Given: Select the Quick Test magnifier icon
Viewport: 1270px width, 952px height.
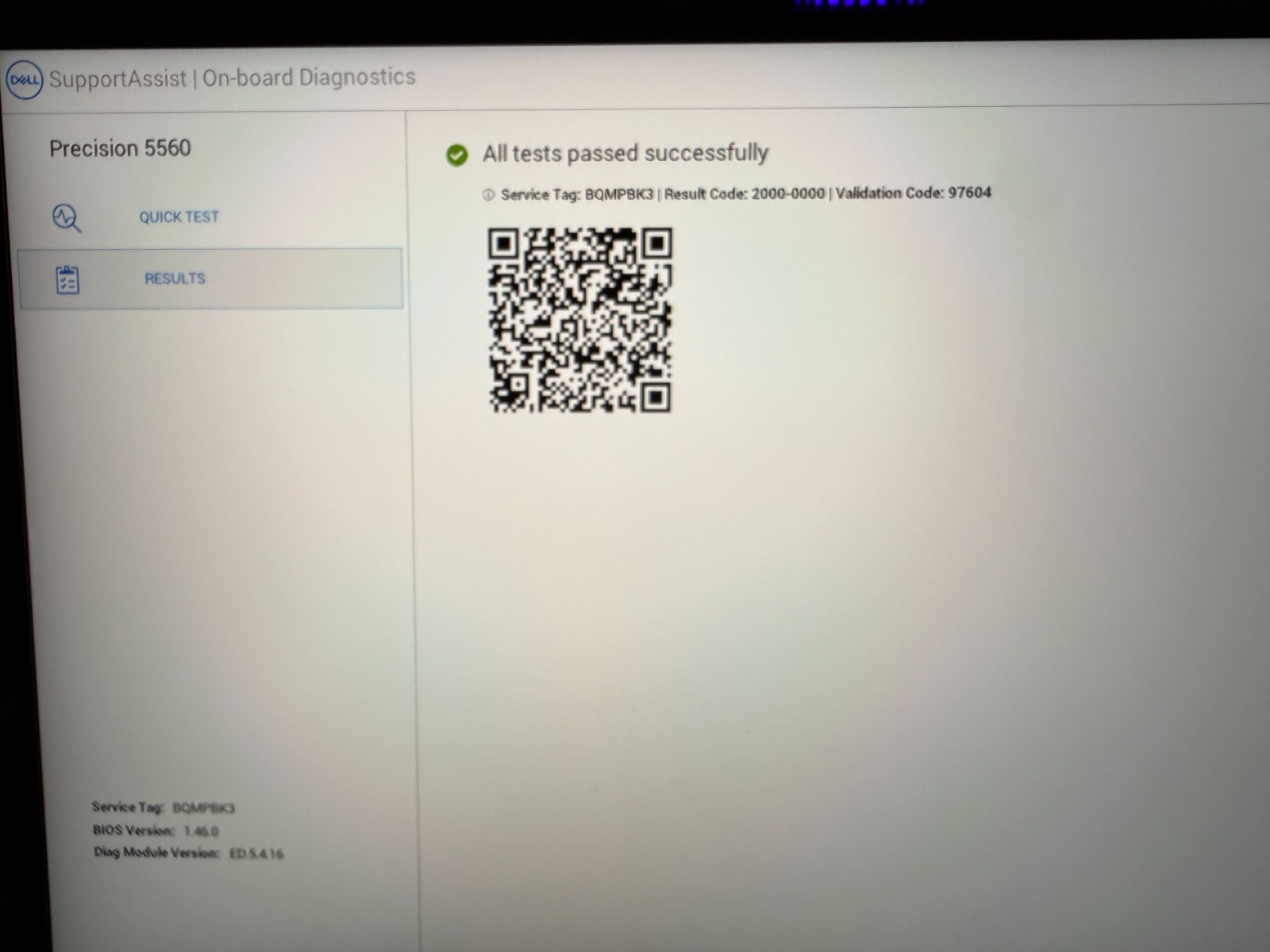Looking at the screenshot, I should click(67, 218).
